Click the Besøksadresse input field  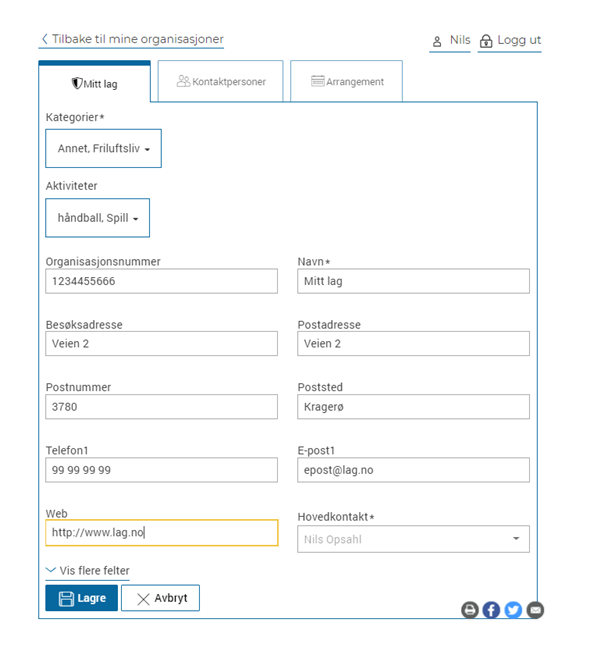click(161, 343)
